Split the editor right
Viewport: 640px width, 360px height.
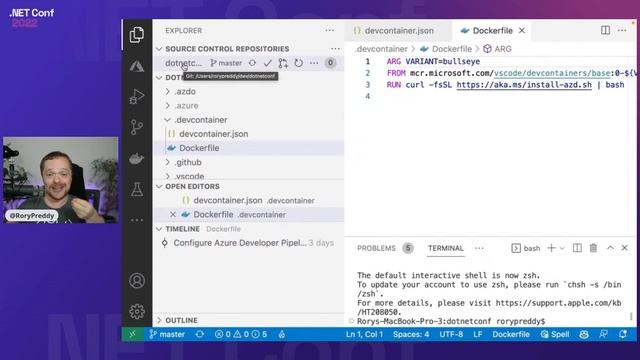606,30
